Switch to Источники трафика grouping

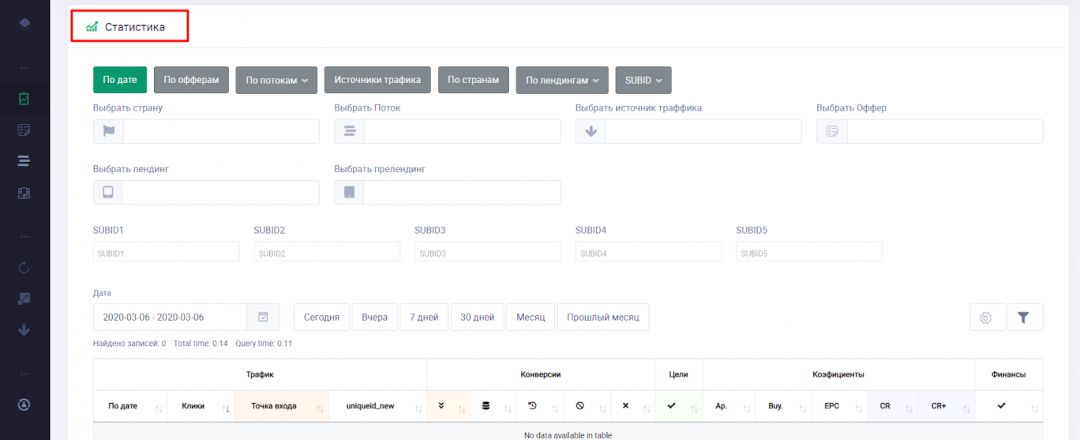click(x=377, y=80)
